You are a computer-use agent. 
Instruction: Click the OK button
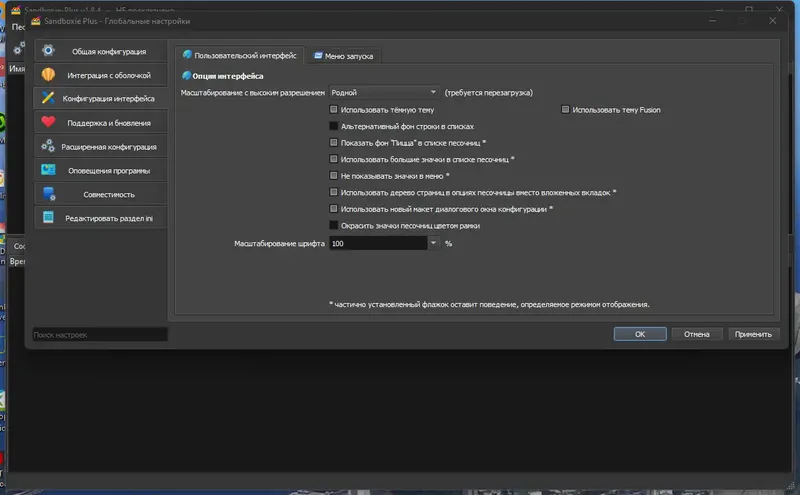point(640,334)
